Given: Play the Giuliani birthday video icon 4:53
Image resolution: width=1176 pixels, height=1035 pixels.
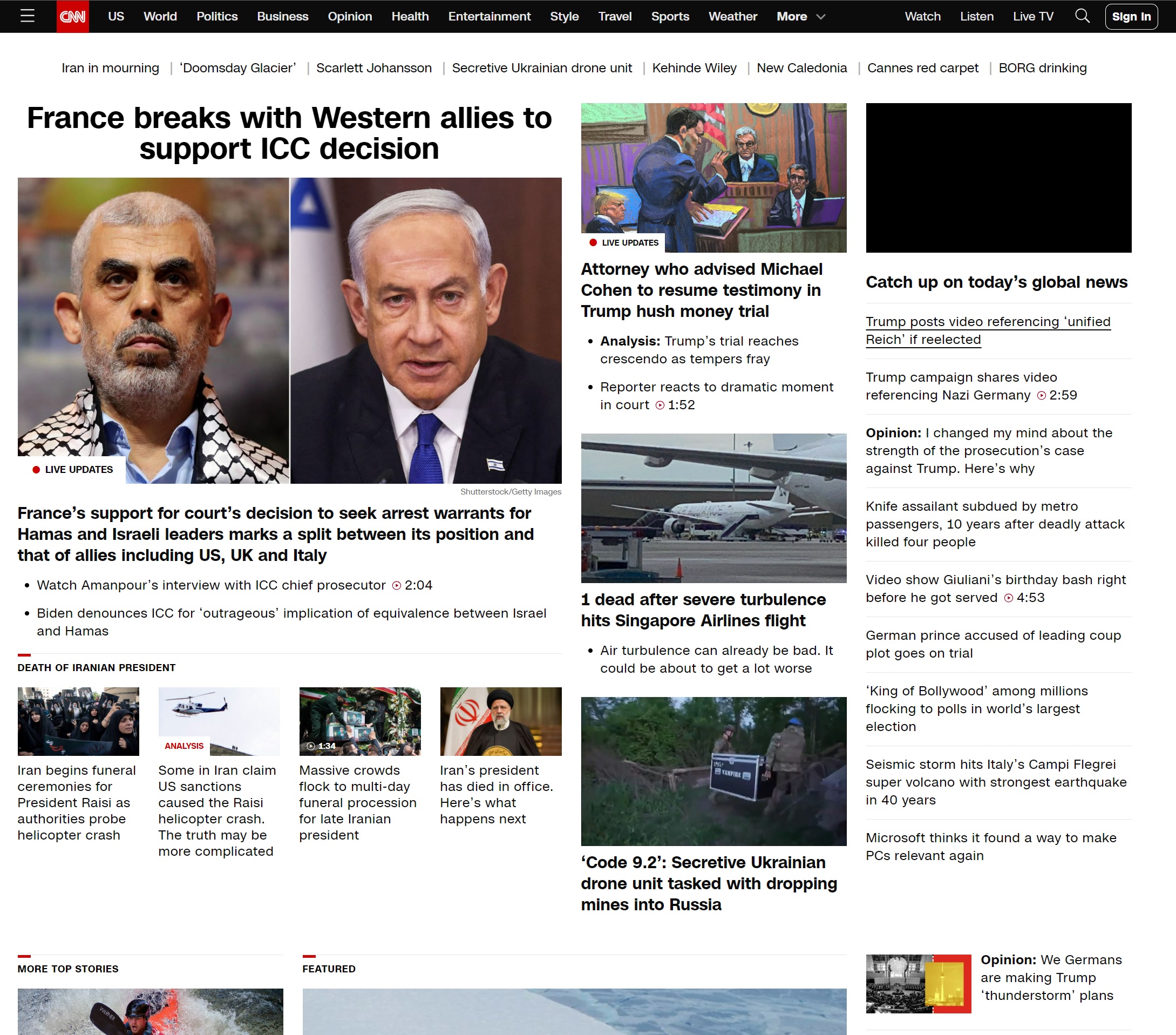Looking at the screenshot, I should (x=1009, y=598).
